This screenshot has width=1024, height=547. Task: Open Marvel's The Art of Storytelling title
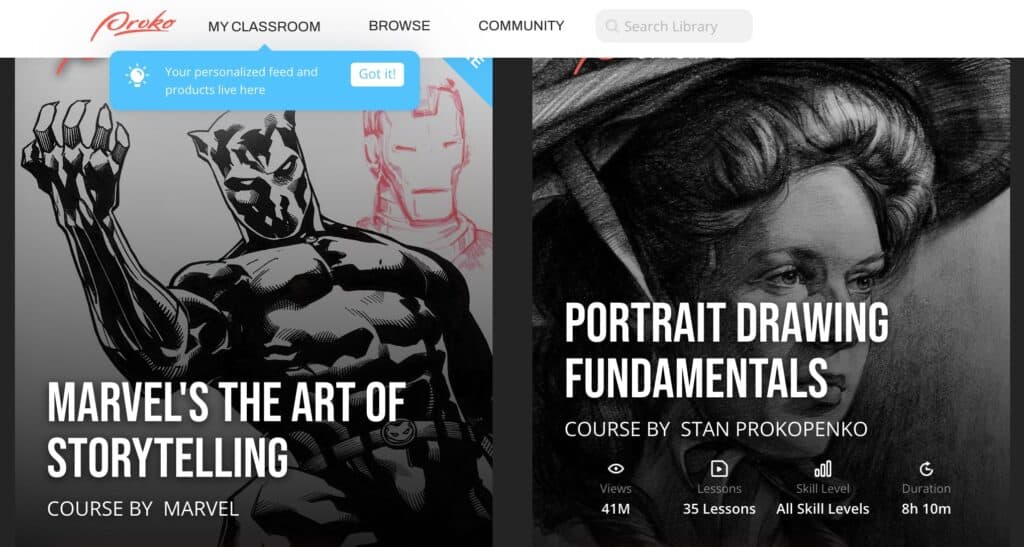point(227,430)
